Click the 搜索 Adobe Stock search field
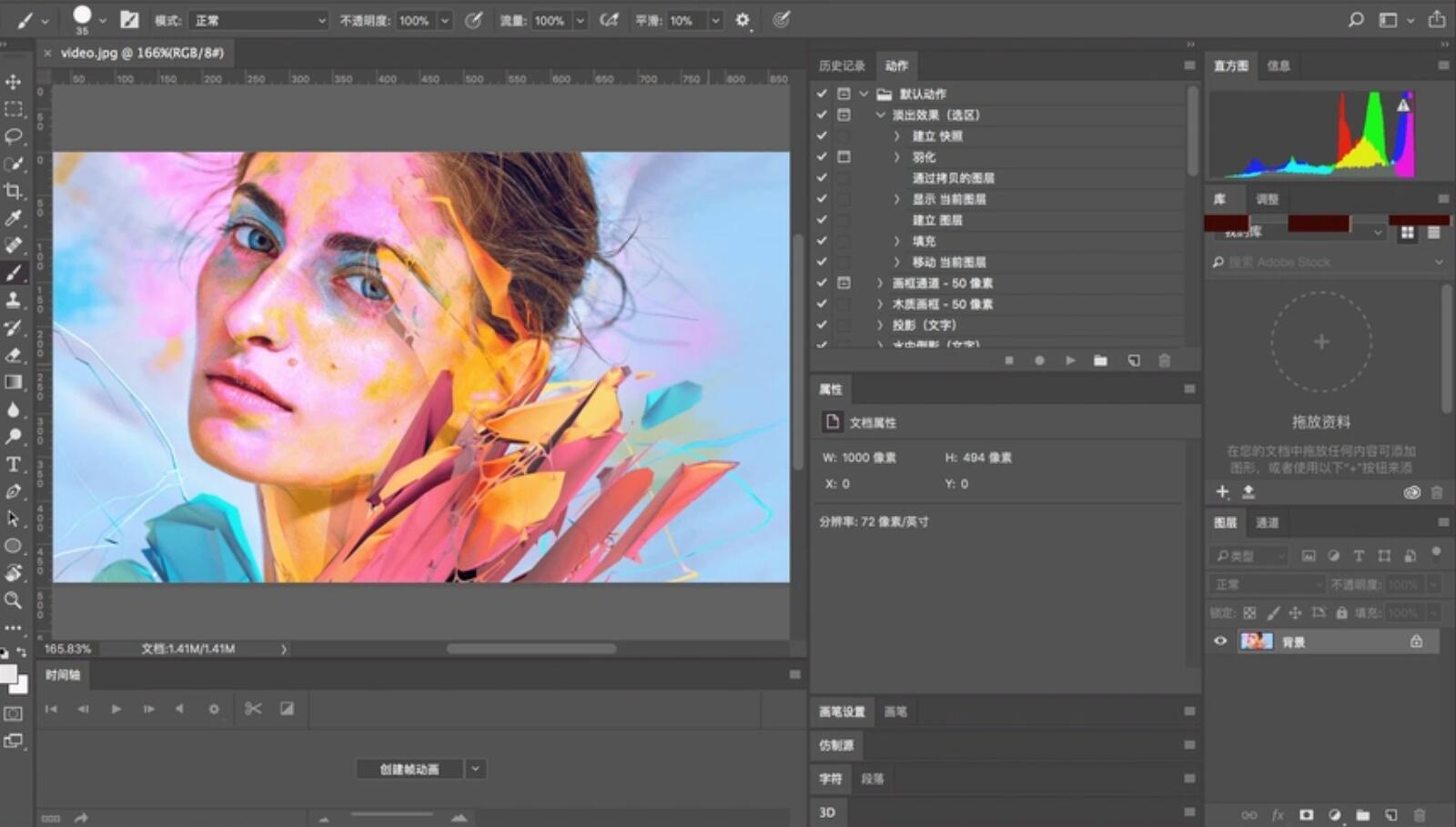Viewport: 1456px width, 827px height. click(x=1323, y=262)
